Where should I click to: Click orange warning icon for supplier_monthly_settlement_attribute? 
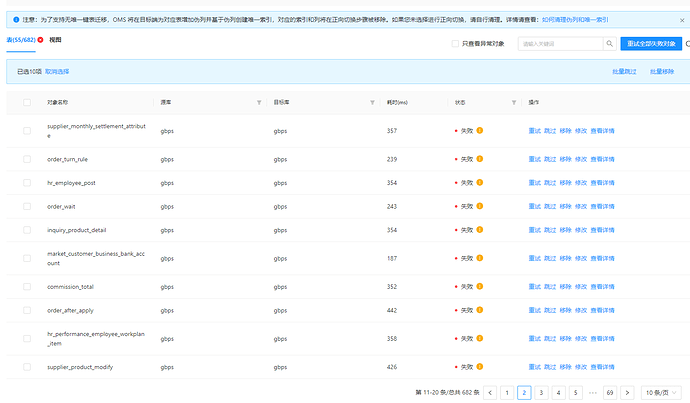[480, 130]
